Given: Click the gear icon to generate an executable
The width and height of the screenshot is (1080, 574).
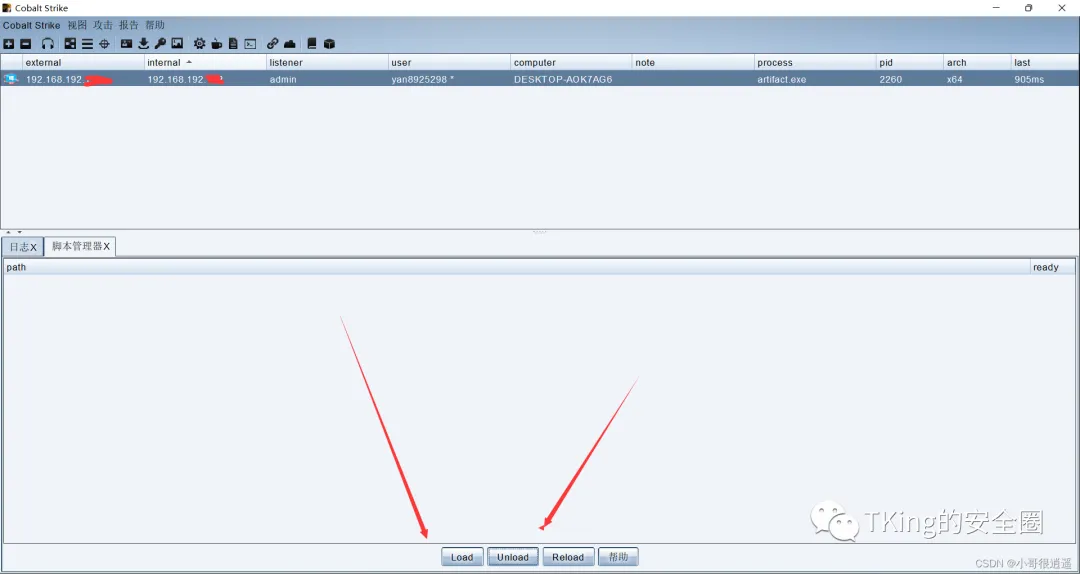Looking at the screenshot, I should [199, 43].
